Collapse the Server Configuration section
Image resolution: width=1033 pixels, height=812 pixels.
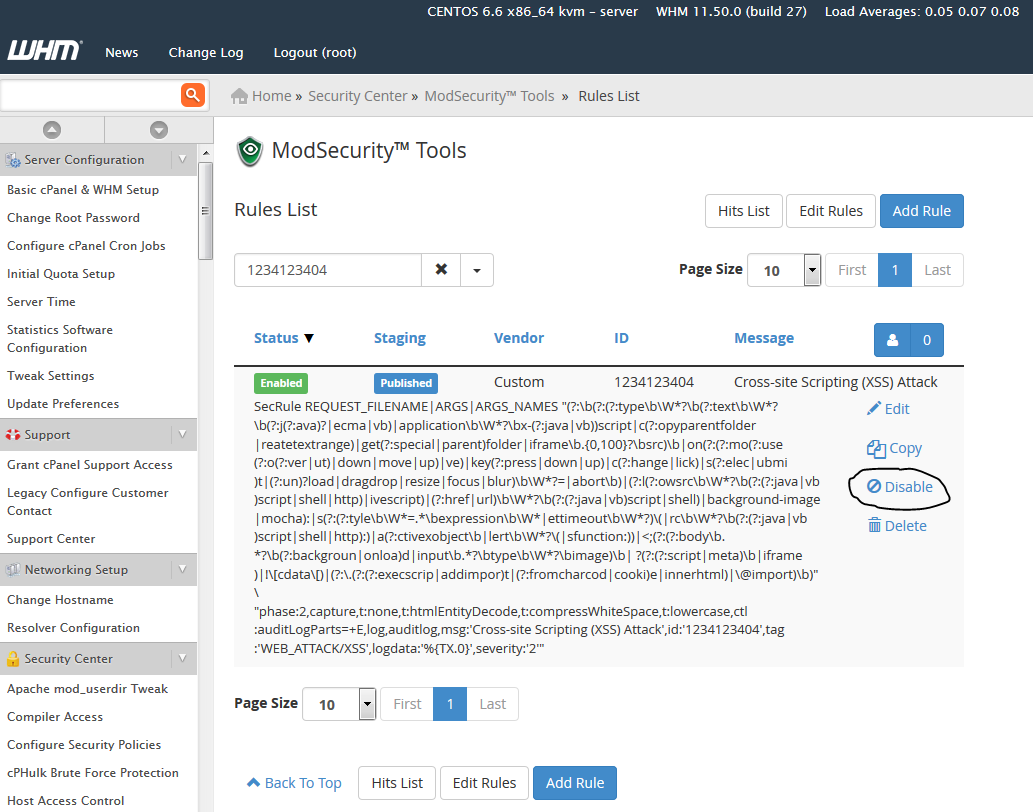click(181, 159)
